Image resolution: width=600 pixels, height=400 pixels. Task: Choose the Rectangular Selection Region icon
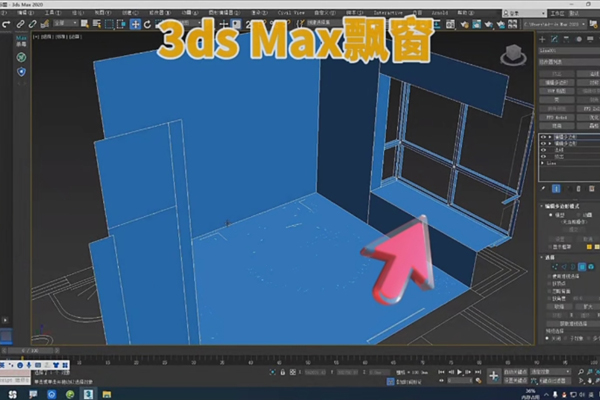click(x=109, y=24)
